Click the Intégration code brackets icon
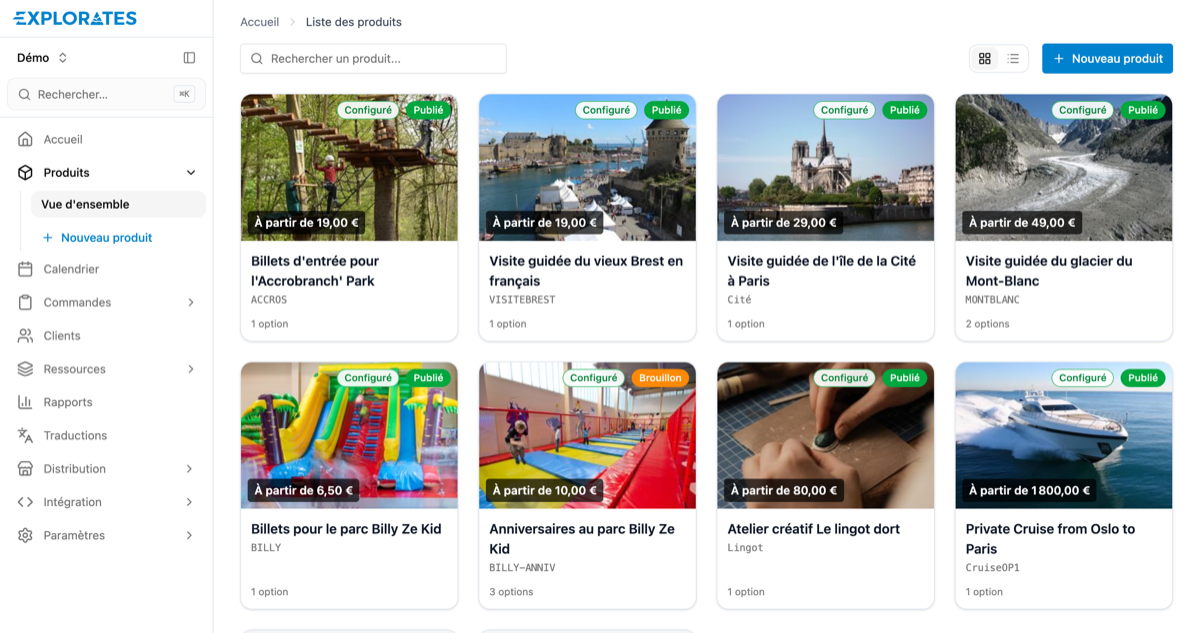 coord(25,502)
